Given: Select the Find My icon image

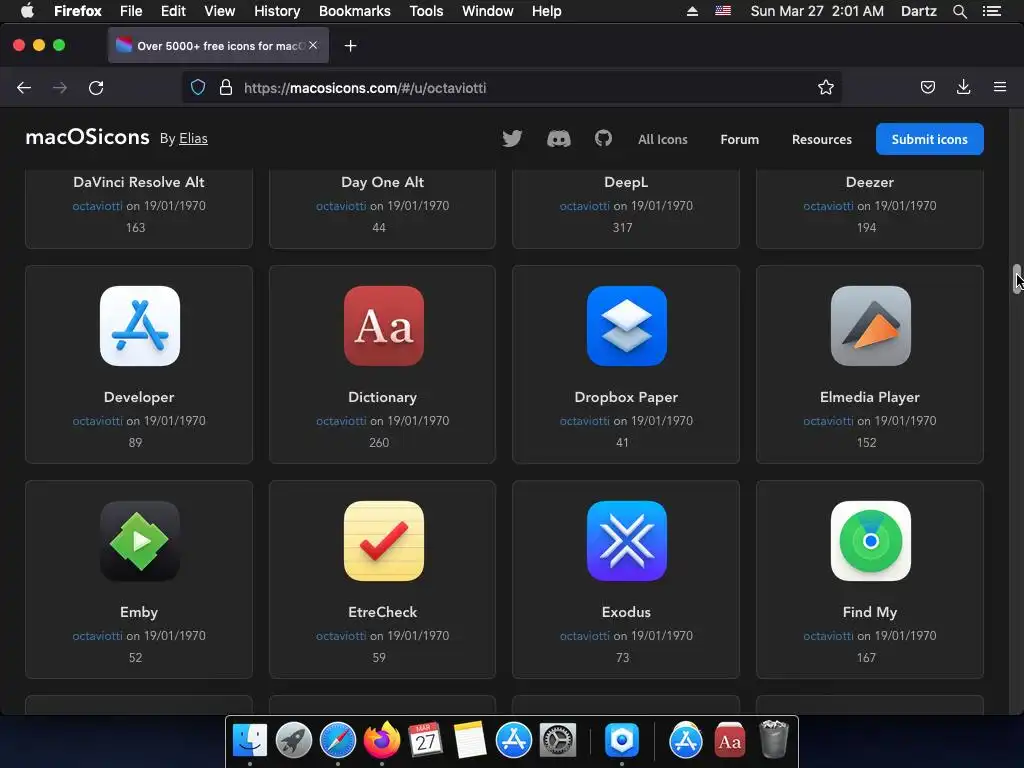Looking at the screenshot, I should pos(871,541).
